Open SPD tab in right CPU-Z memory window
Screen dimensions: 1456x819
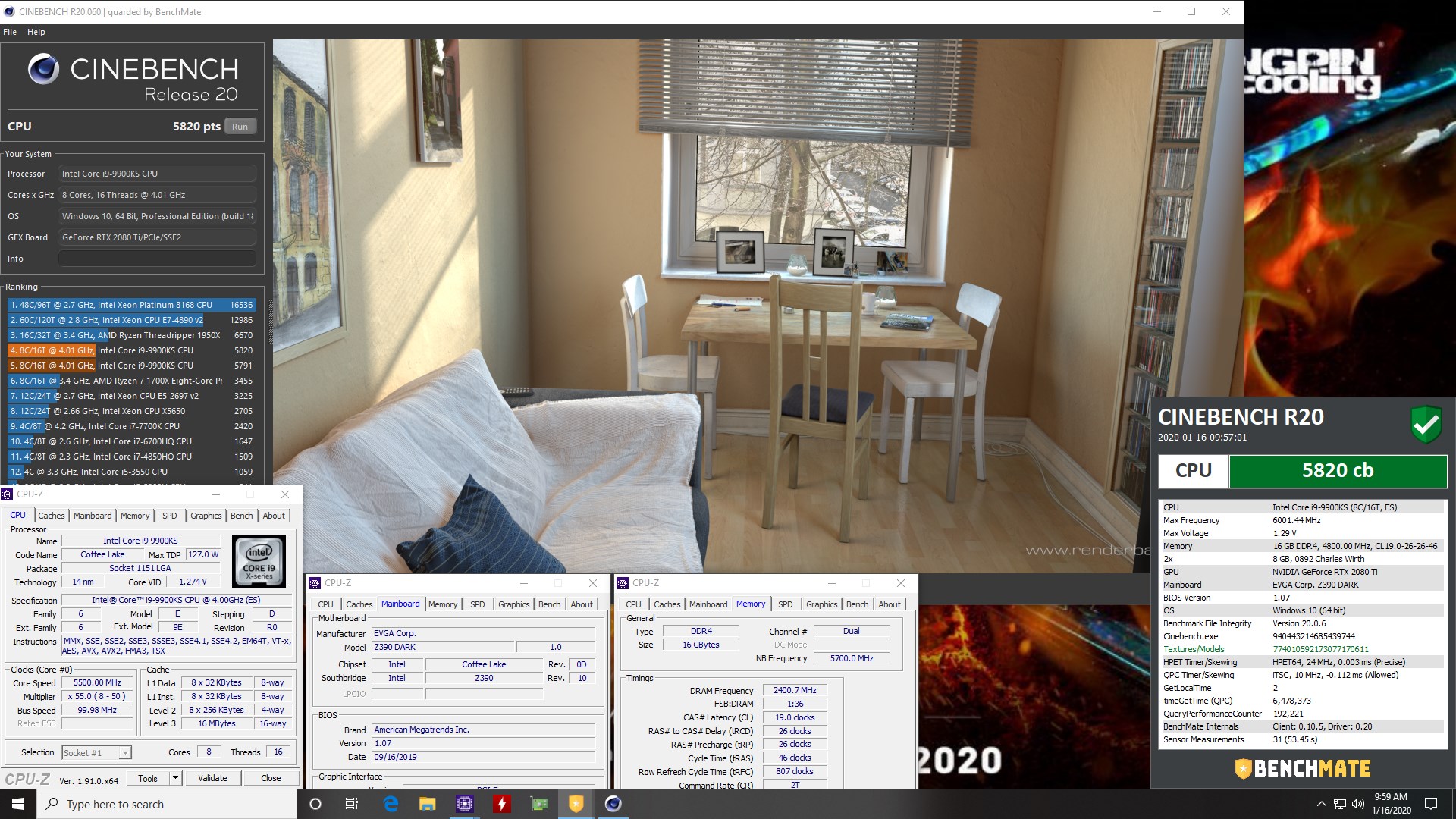pos(786,604)
